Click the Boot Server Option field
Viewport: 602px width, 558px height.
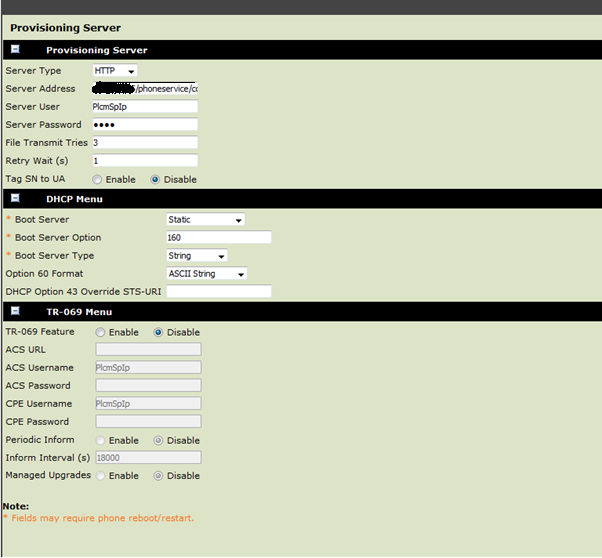point(218,238)
